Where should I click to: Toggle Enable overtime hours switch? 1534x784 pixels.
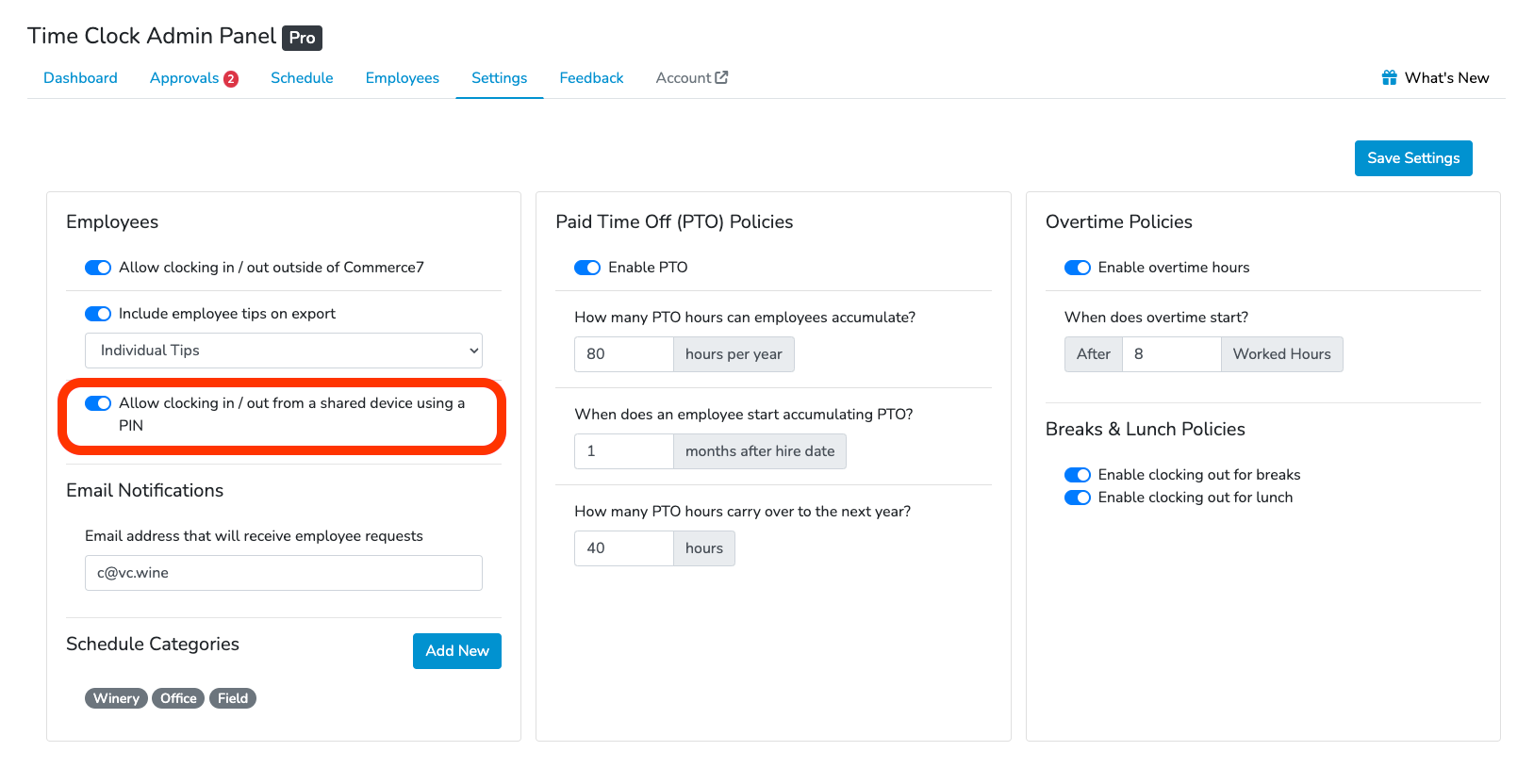tap(1078, 268)
